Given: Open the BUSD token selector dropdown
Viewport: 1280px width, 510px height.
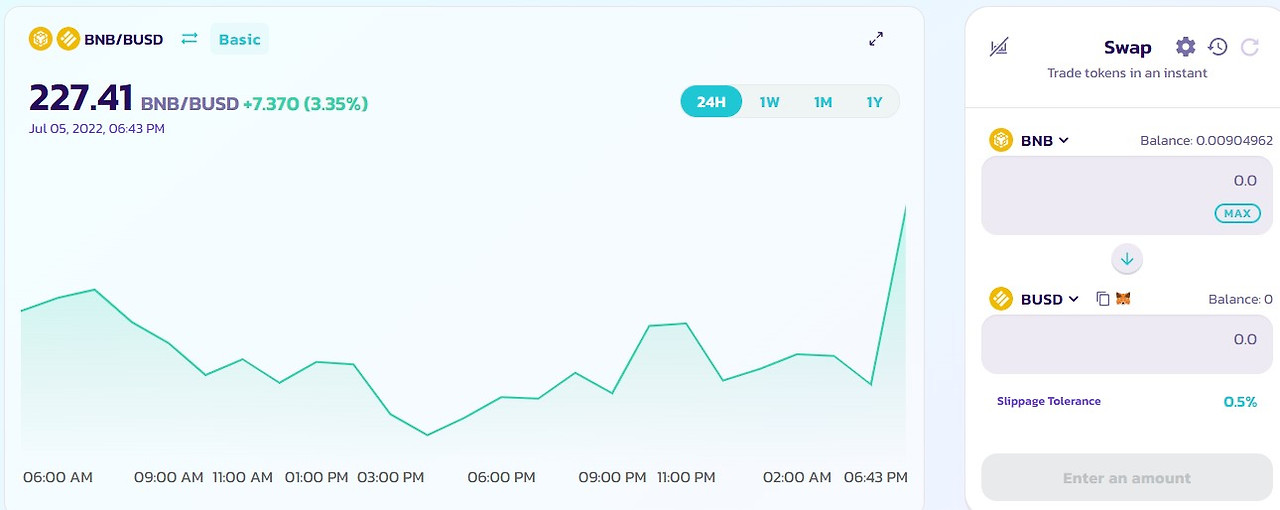Looking at the screenshot, I should pos(1049,299).
